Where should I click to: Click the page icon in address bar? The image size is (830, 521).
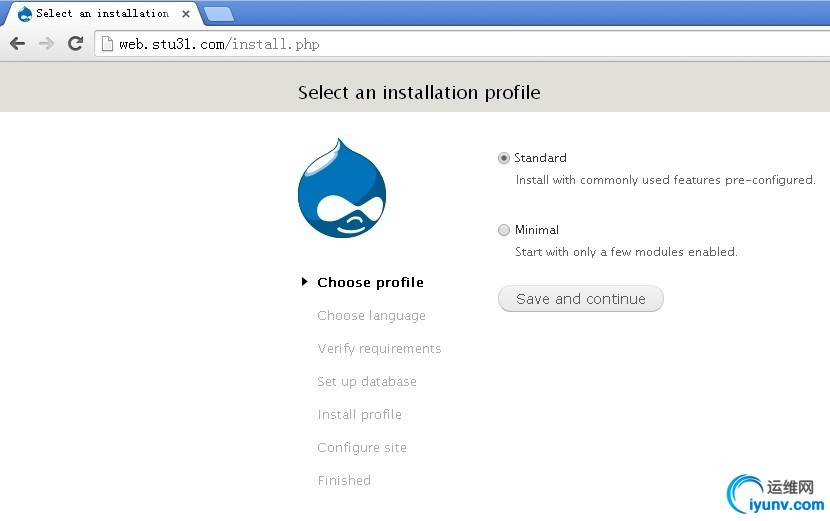(x=107, y=43)
